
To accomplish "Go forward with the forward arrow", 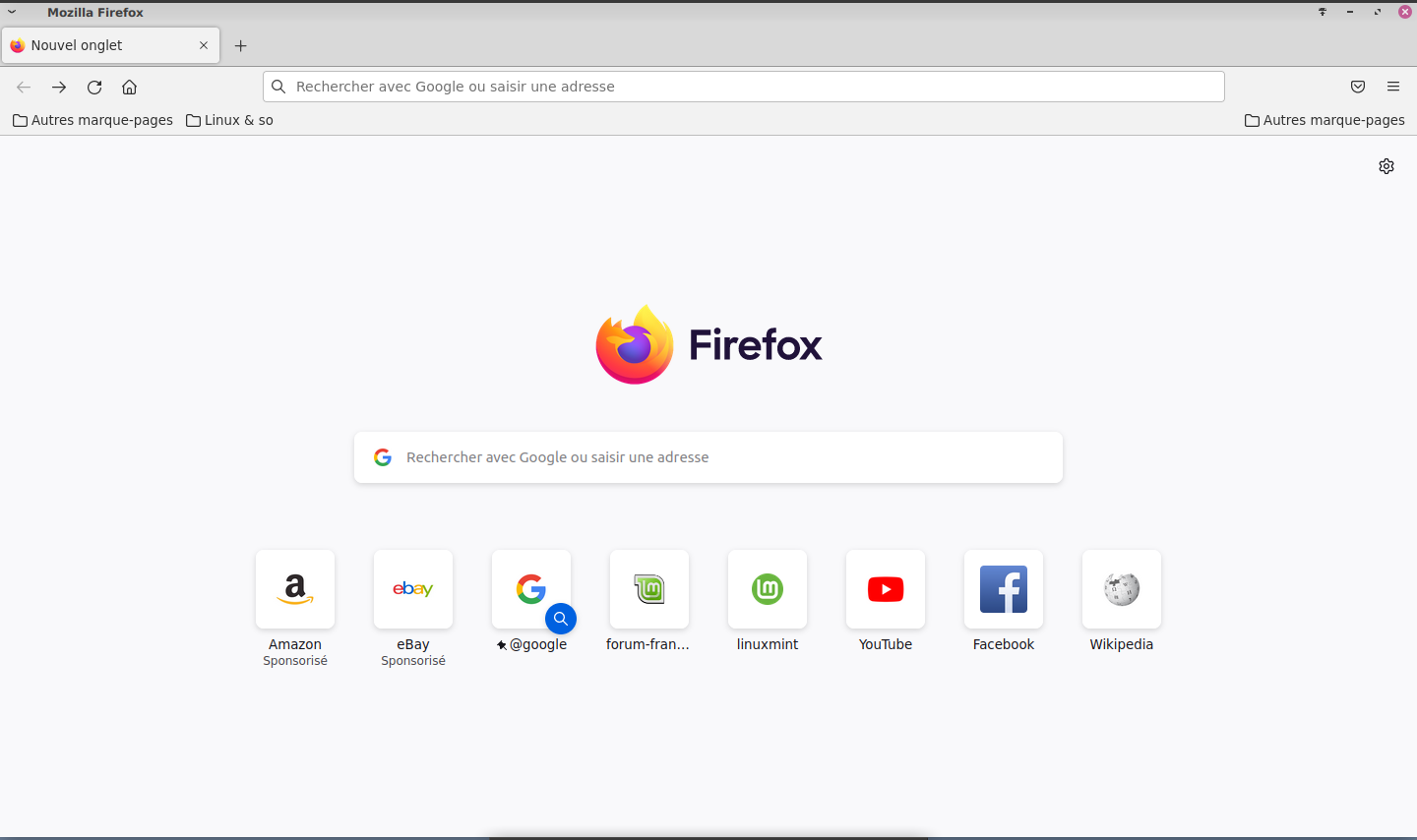I will click(59, 87).
